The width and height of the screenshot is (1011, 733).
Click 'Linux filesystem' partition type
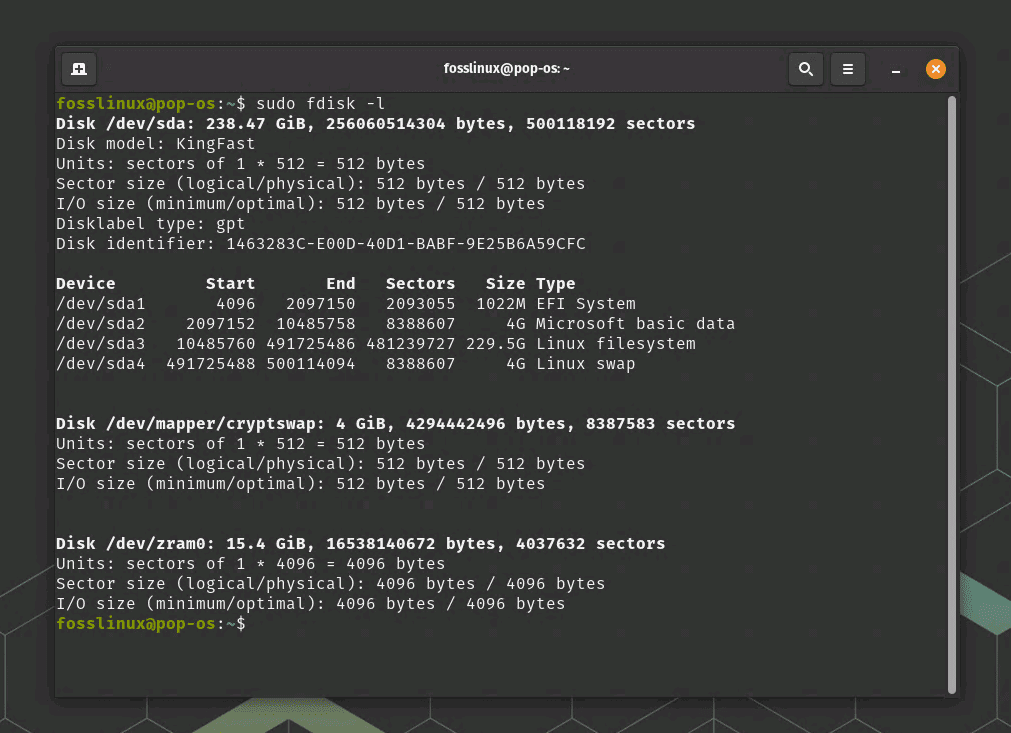point(615,343)
